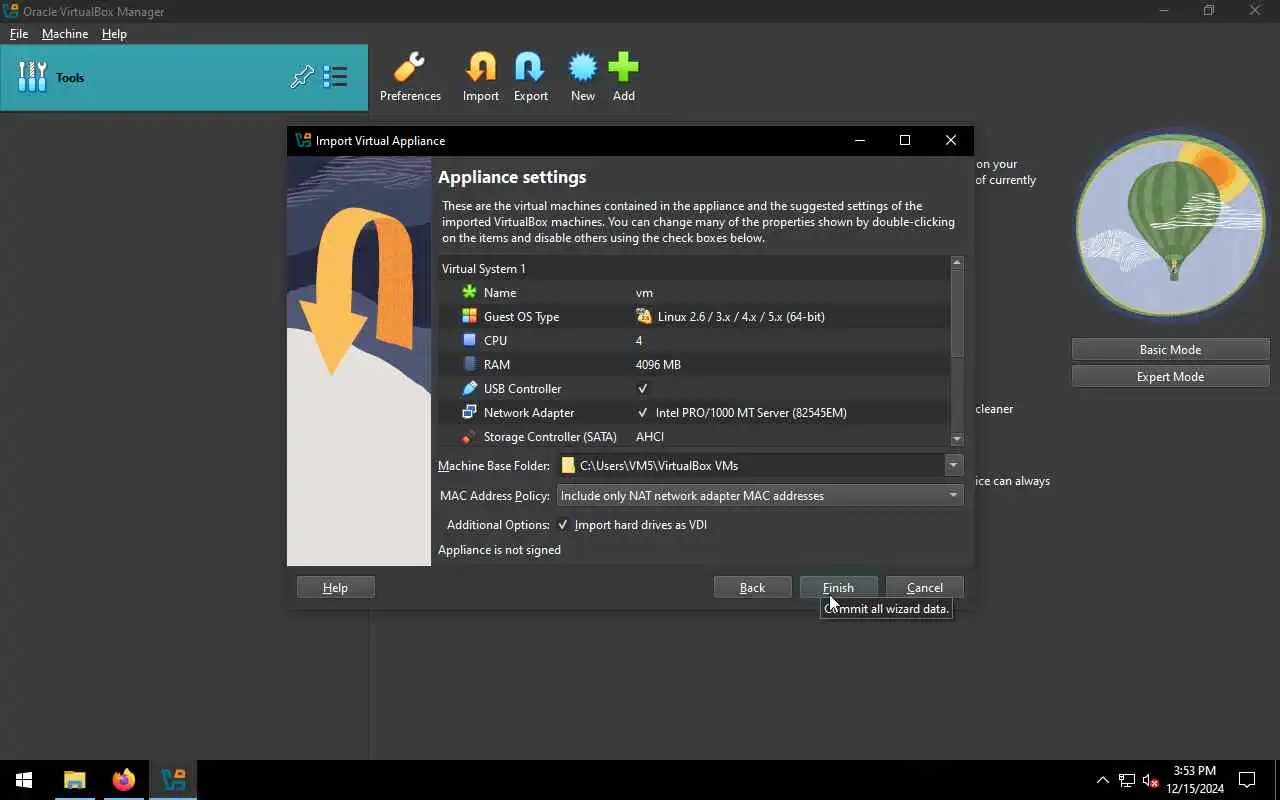Click the VirtualBox icon in the dialog title bar
The height and width of the screenshot is (800, 1280).
click(303, 140)
